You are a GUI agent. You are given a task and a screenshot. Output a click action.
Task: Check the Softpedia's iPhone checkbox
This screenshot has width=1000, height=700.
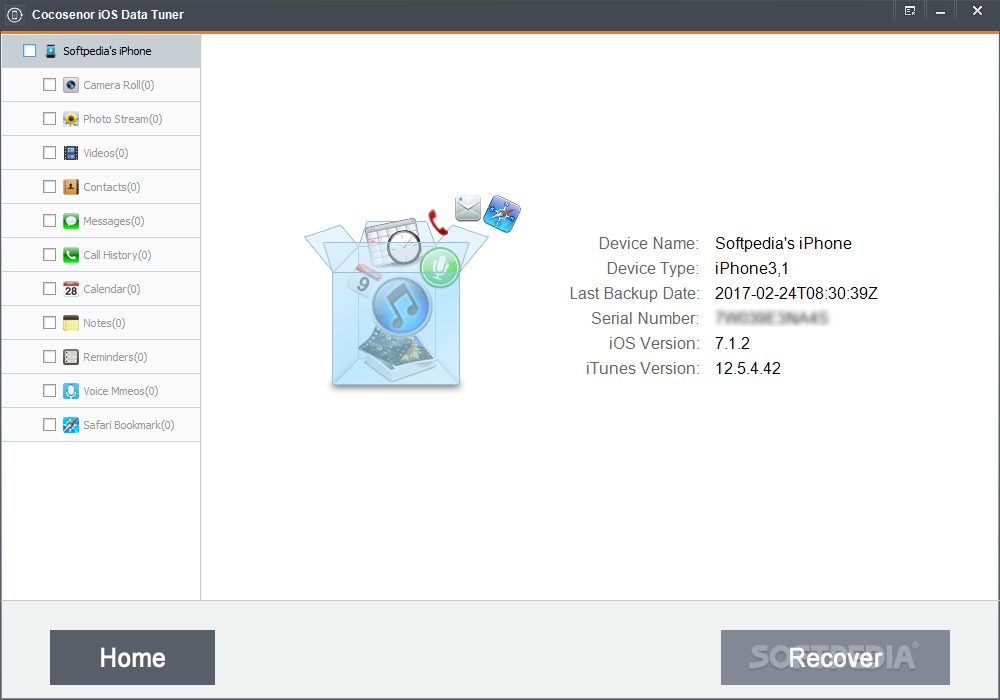click(x=29, y=51)
